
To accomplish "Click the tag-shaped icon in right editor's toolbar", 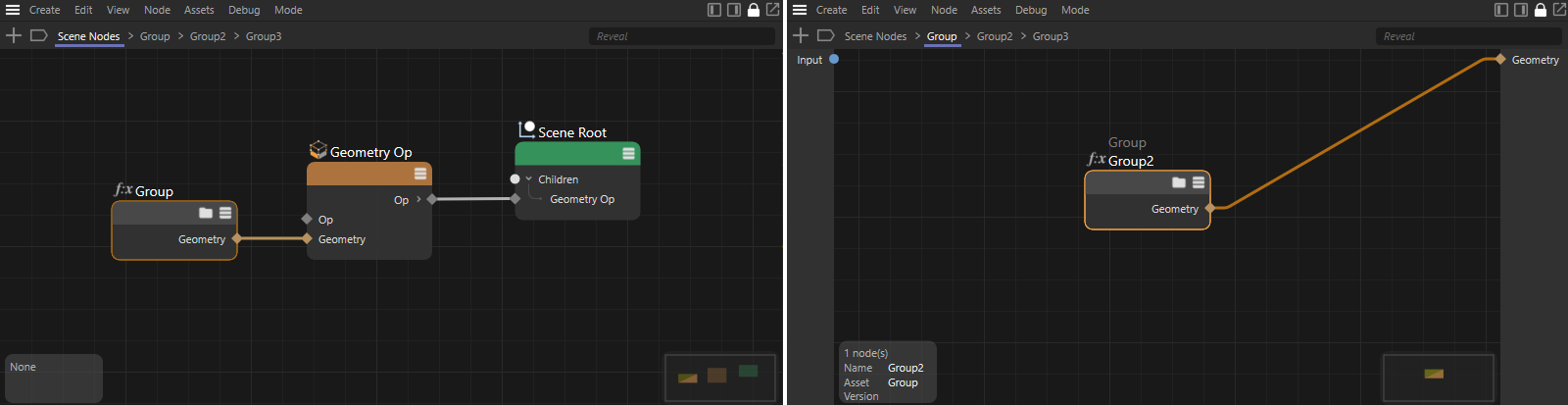I will point(826,35).
